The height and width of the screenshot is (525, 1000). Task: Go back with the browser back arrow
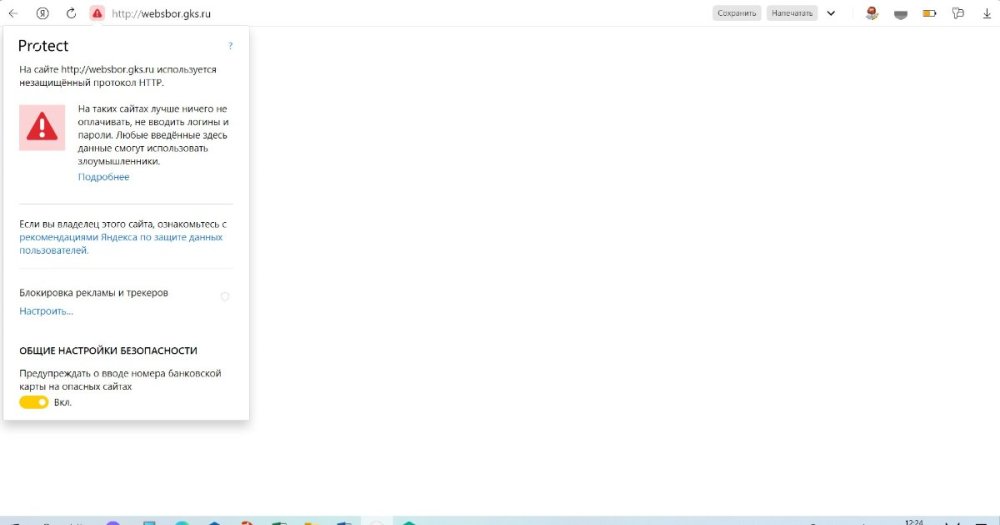pyautogui.click(x=13, y=13)
